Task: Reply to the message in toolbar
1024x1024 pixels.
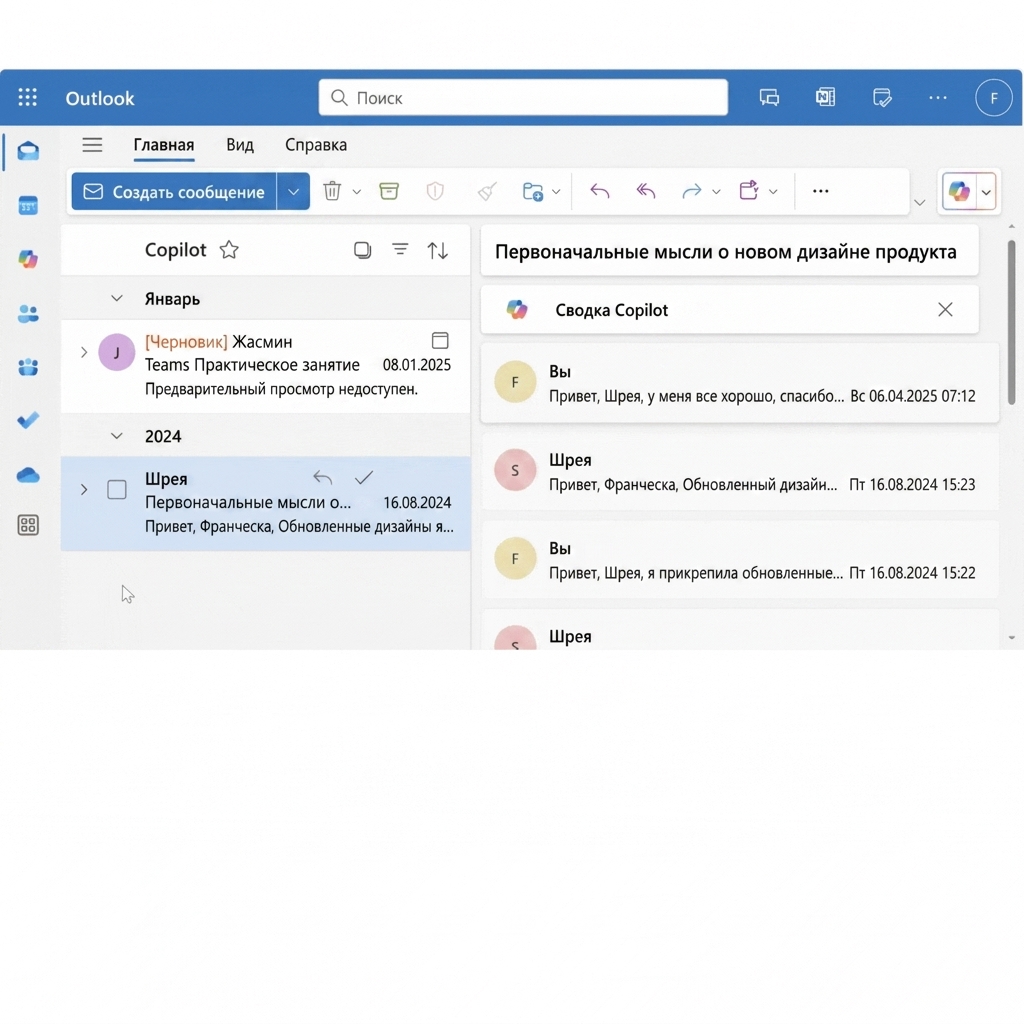Action: 600,191
